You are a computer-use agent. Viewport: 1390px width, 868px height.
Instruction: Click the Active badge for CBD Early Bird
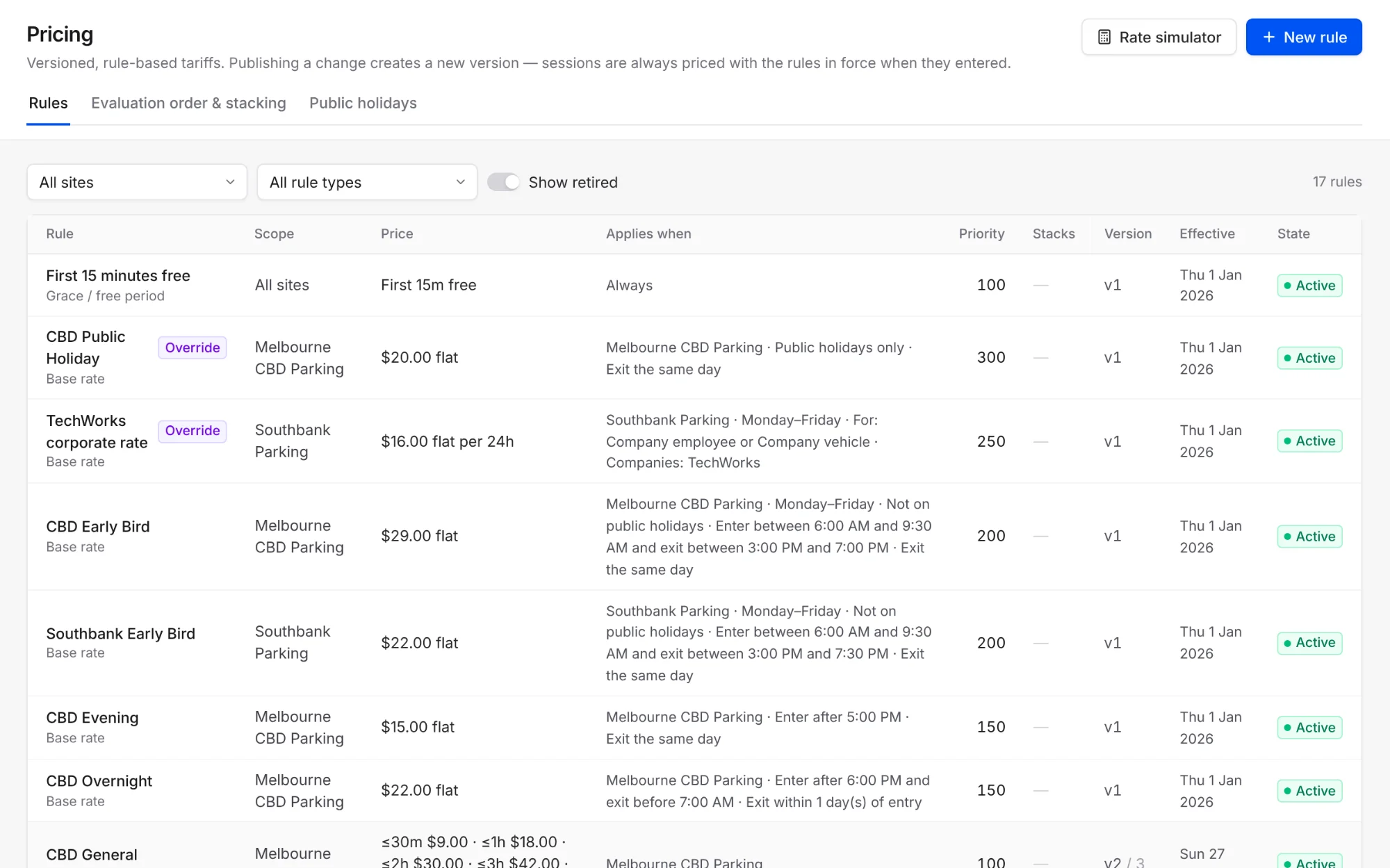click(x=1309, y=537)
